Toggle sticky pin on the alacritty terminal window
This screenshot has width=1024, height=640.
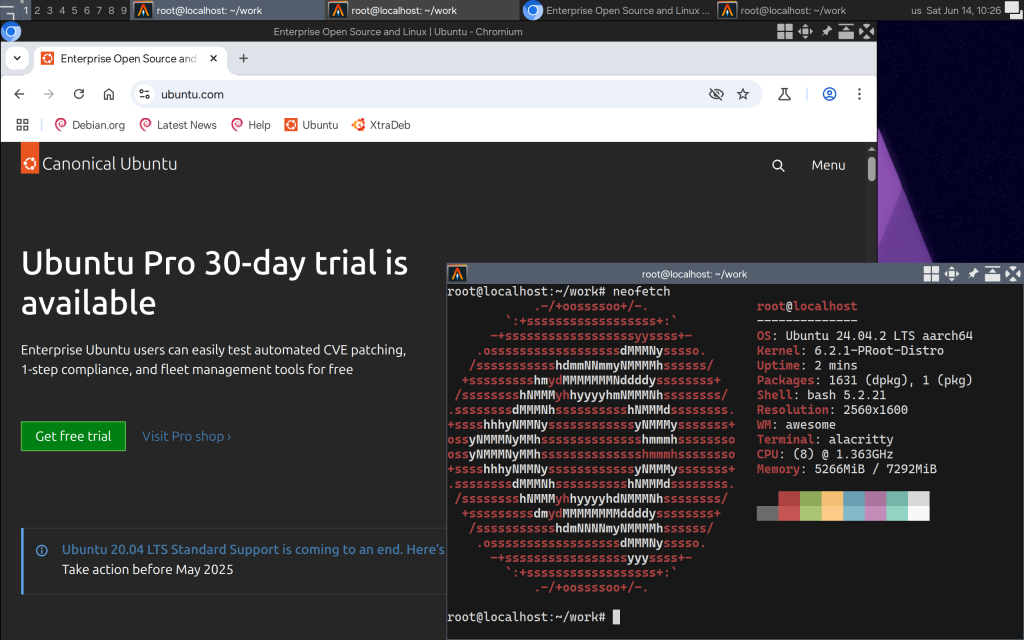click(x=972, y=274)
